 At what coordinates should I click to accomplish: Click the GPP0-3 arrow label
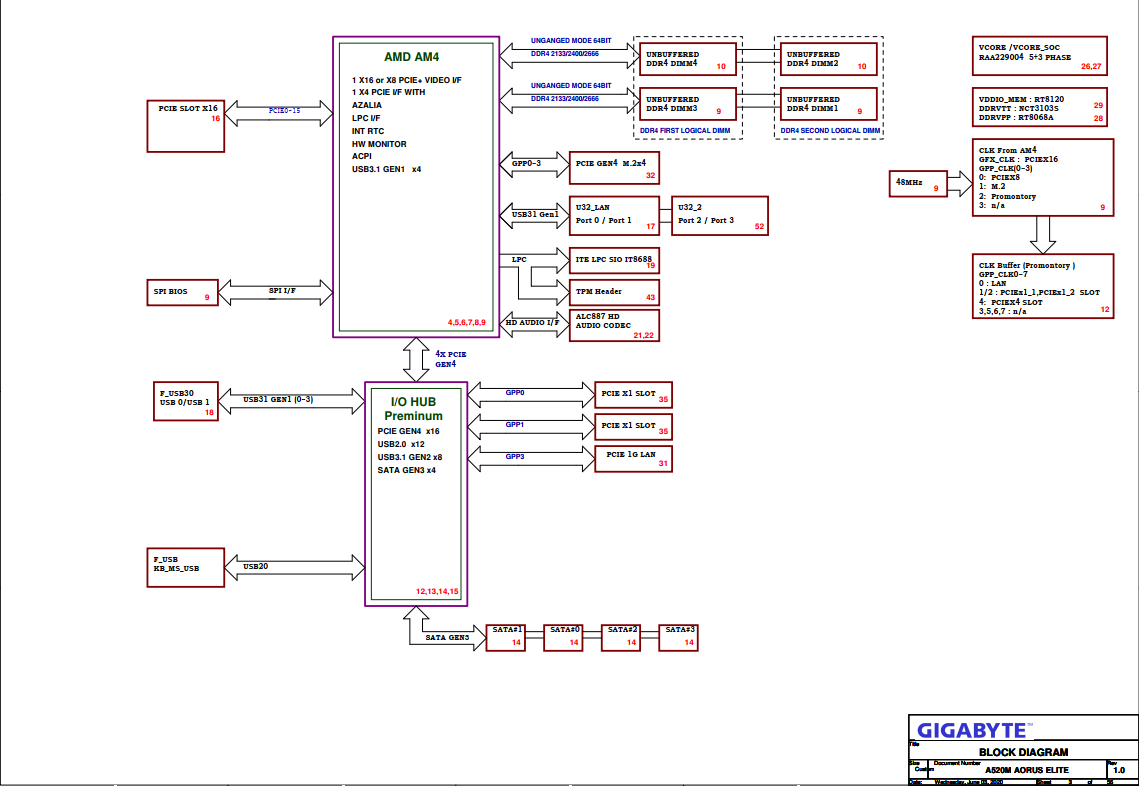pyautogui.click(x=526, y=163)
